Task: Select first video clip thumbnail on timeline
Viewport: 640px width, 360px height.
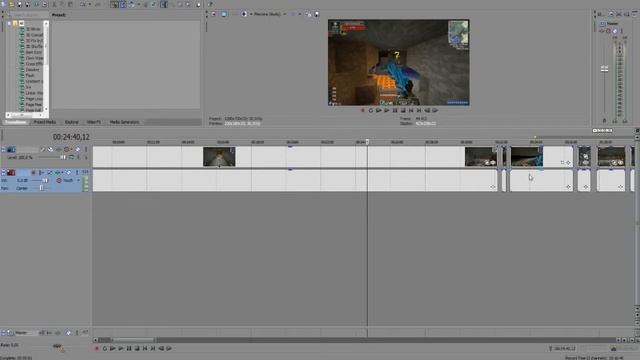Action: [x=219, y=157]
